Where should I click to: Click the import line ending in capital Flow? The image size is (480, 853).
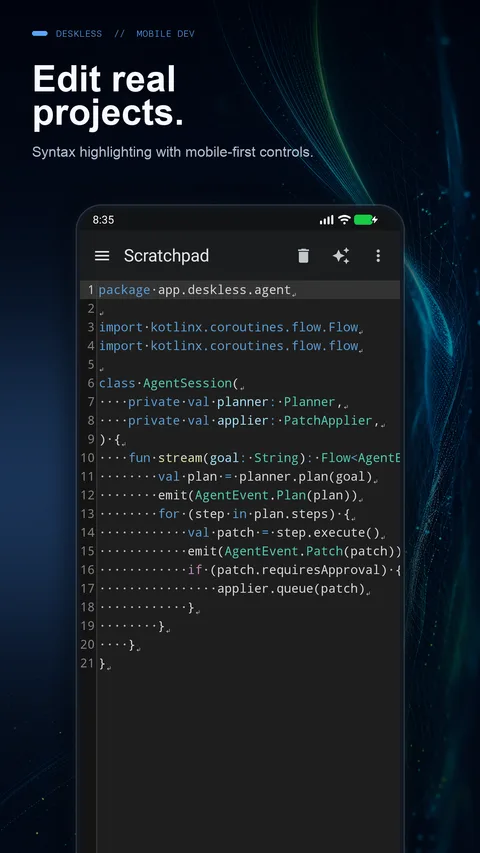point(231,327)
